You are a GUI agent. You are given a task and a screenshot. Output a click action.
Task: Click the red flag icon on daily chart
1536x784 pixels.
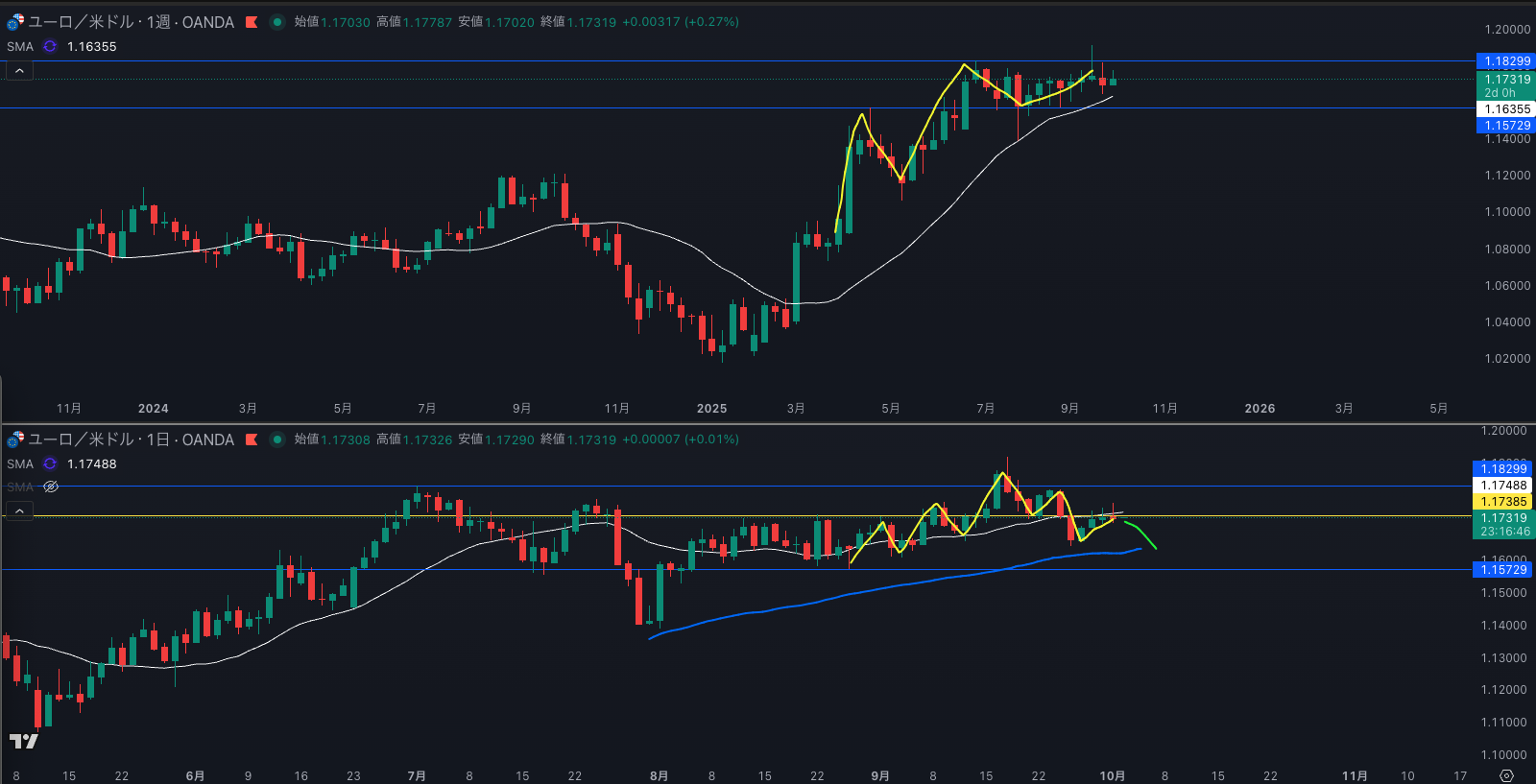252,440
